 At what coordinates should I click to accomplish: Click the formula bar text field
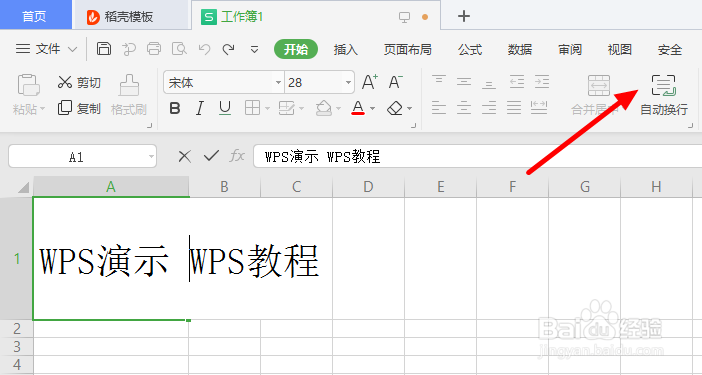click(477, 157)
